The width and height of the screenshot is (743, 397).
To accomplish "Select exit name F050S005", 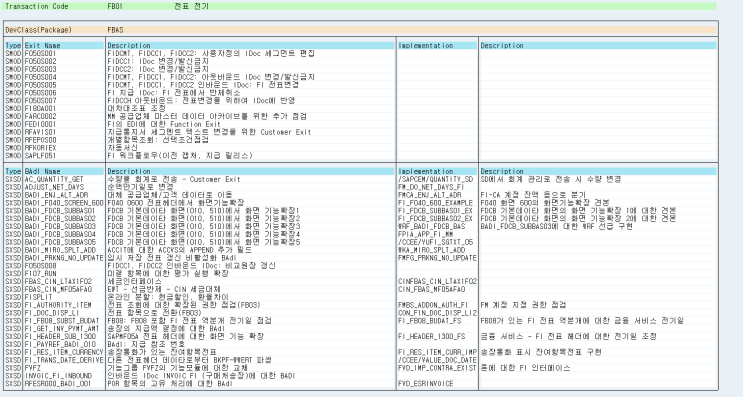I will 40,85.
